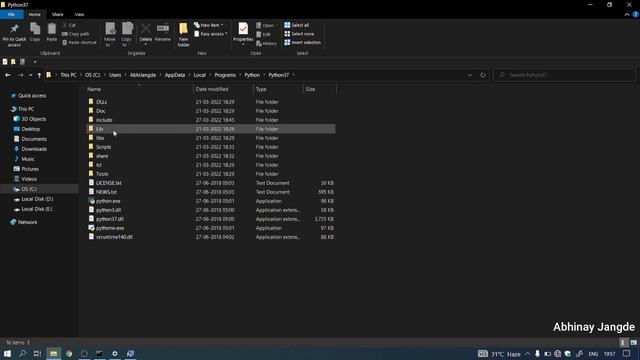Switch to large icons view layout
640x360 pixels.
pyautogui.click(x=633, y=342)
